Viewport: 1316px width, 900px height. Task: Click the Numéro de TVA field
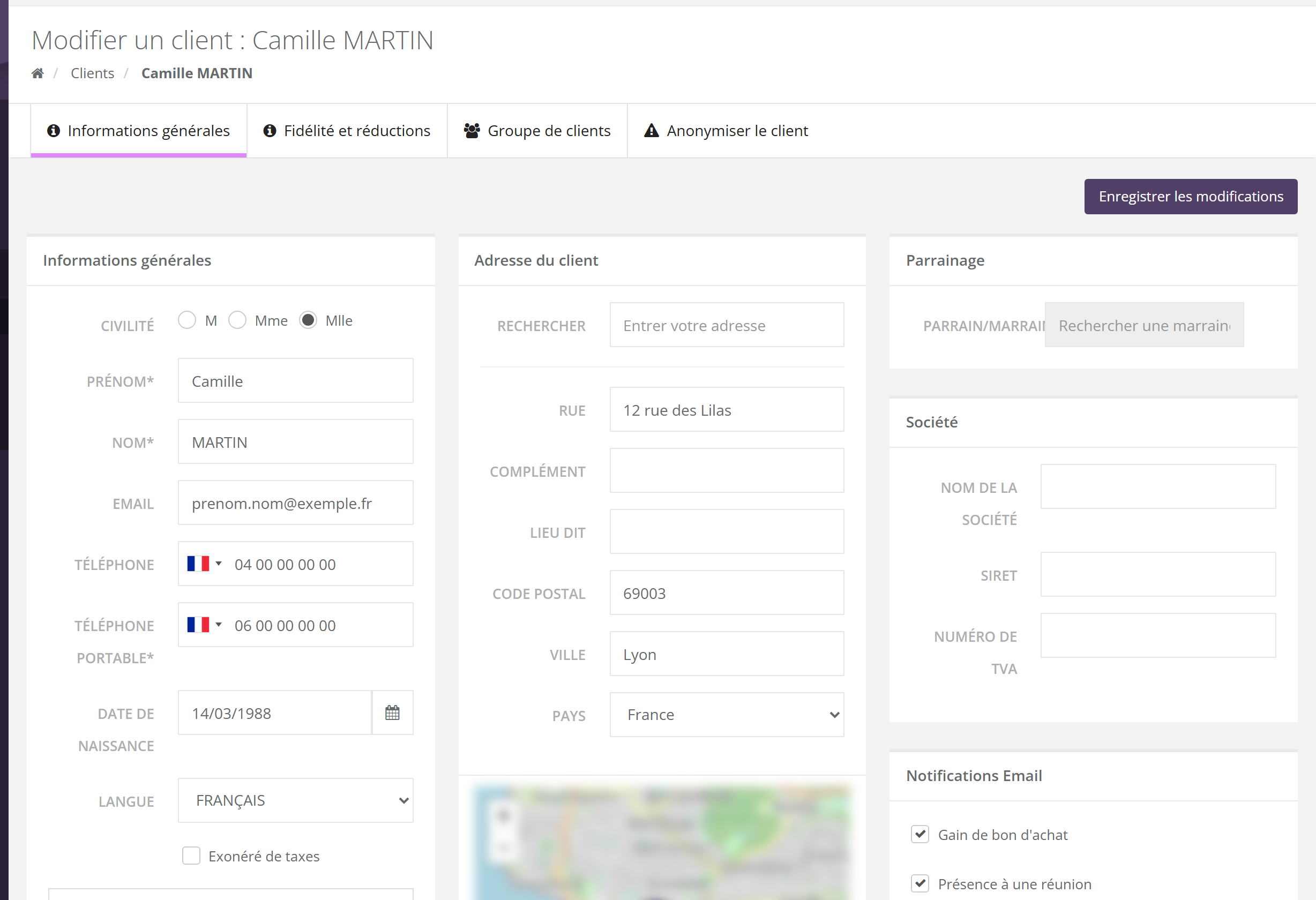(1158, 636)
